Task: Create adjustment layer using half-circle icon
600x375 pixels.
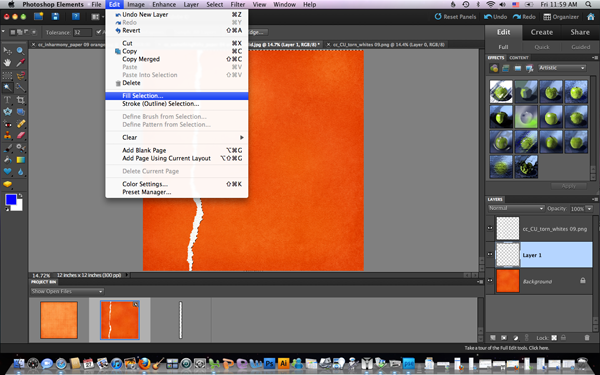Action: tap(515, 338)
